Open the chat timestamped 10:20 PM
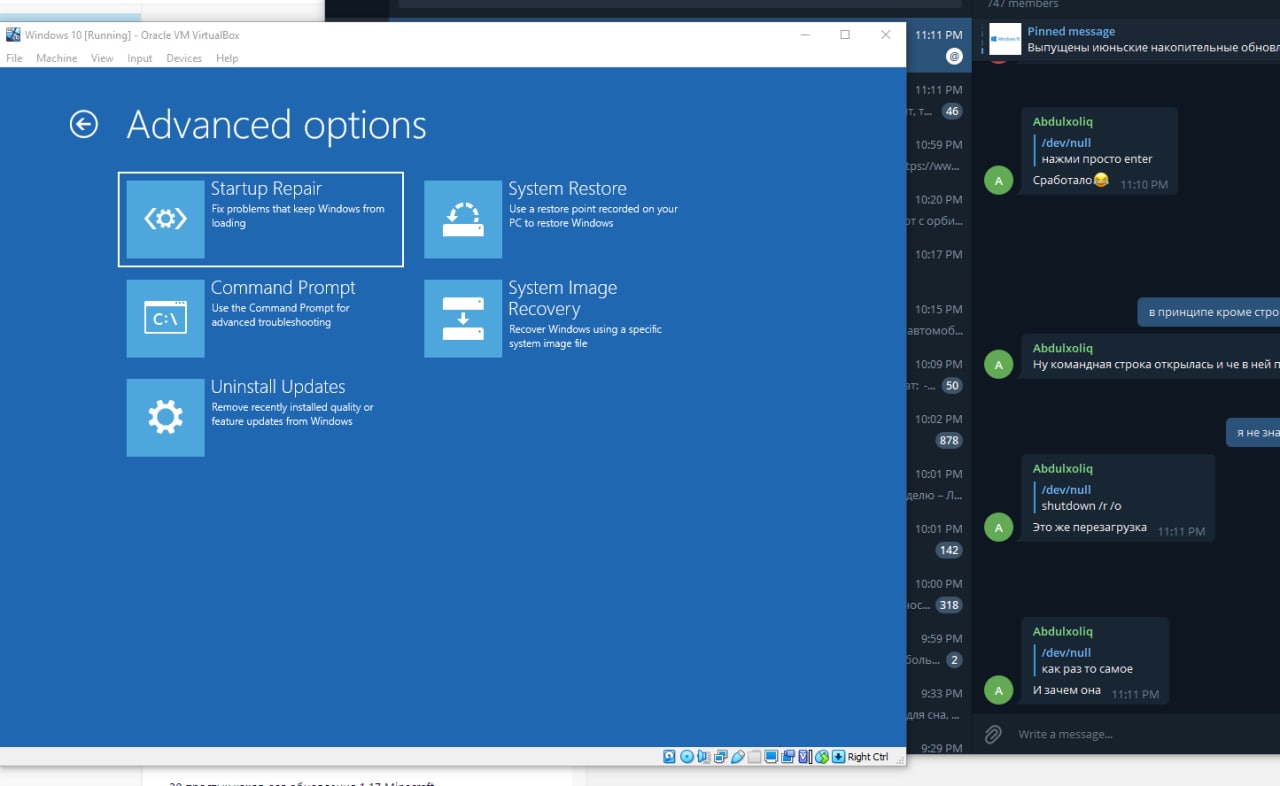The height and width of the screenshot is (786, 1280). [x=938, y=210]
